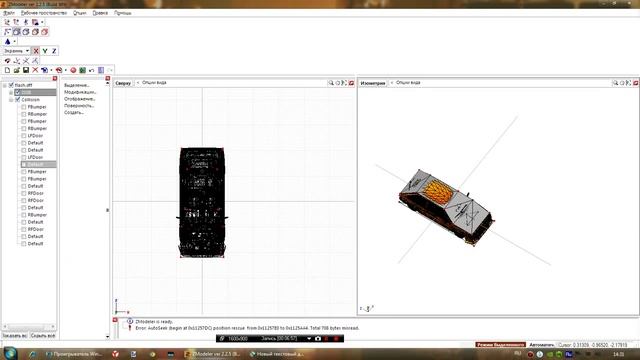Viewport: 640px width, 360px height.
Task: Collapse the Collision tree node expander
Action: [x=11, y=100]
